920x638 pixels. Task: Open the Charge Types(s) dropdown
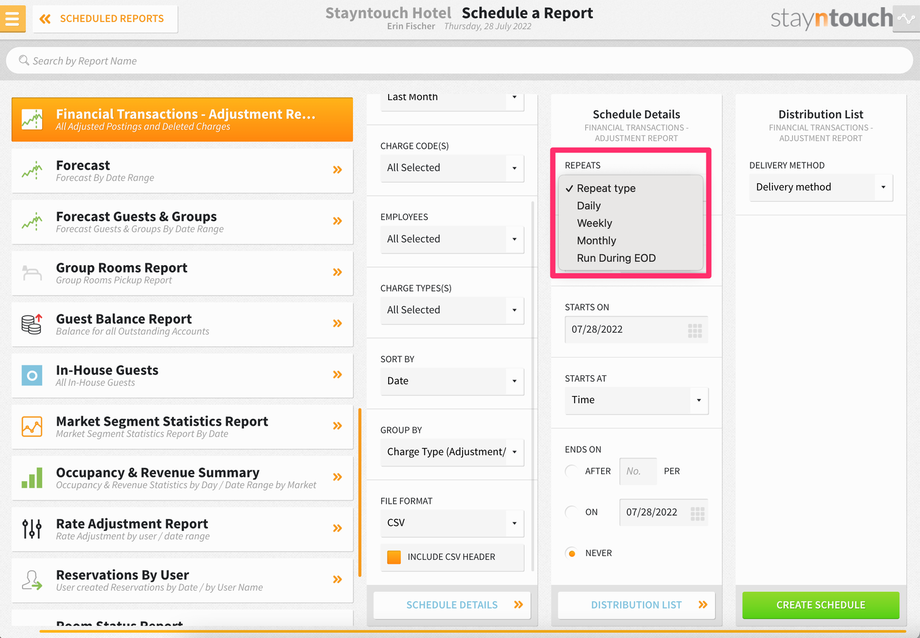tap(452, 310)
